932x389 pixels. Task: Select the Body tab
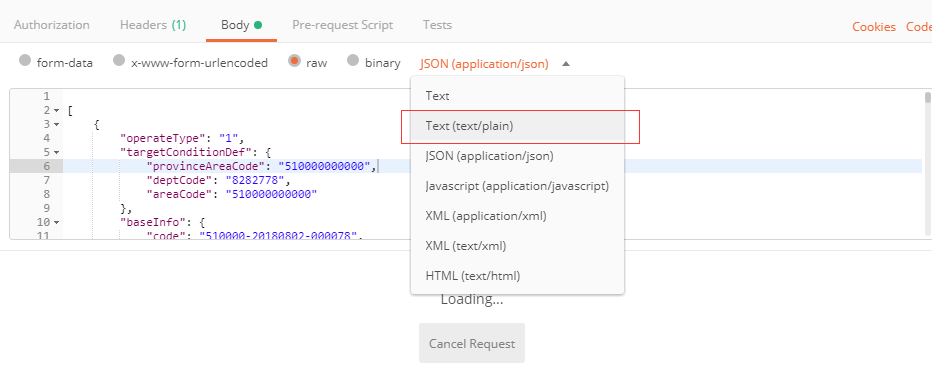pyautogui.click(x=241, y=25)
